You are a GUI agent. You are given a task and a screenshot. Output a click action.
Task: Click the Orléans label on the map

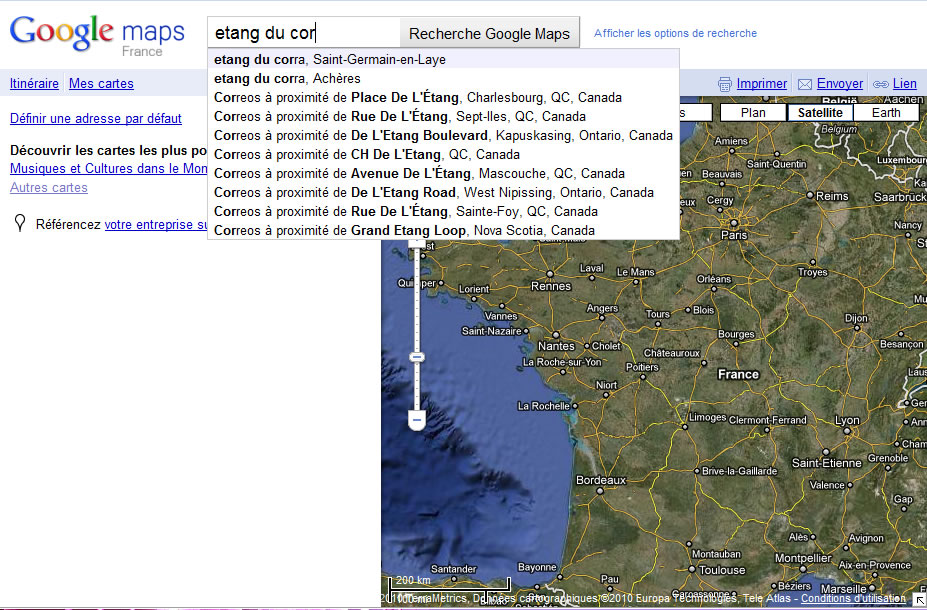(714, 278)
